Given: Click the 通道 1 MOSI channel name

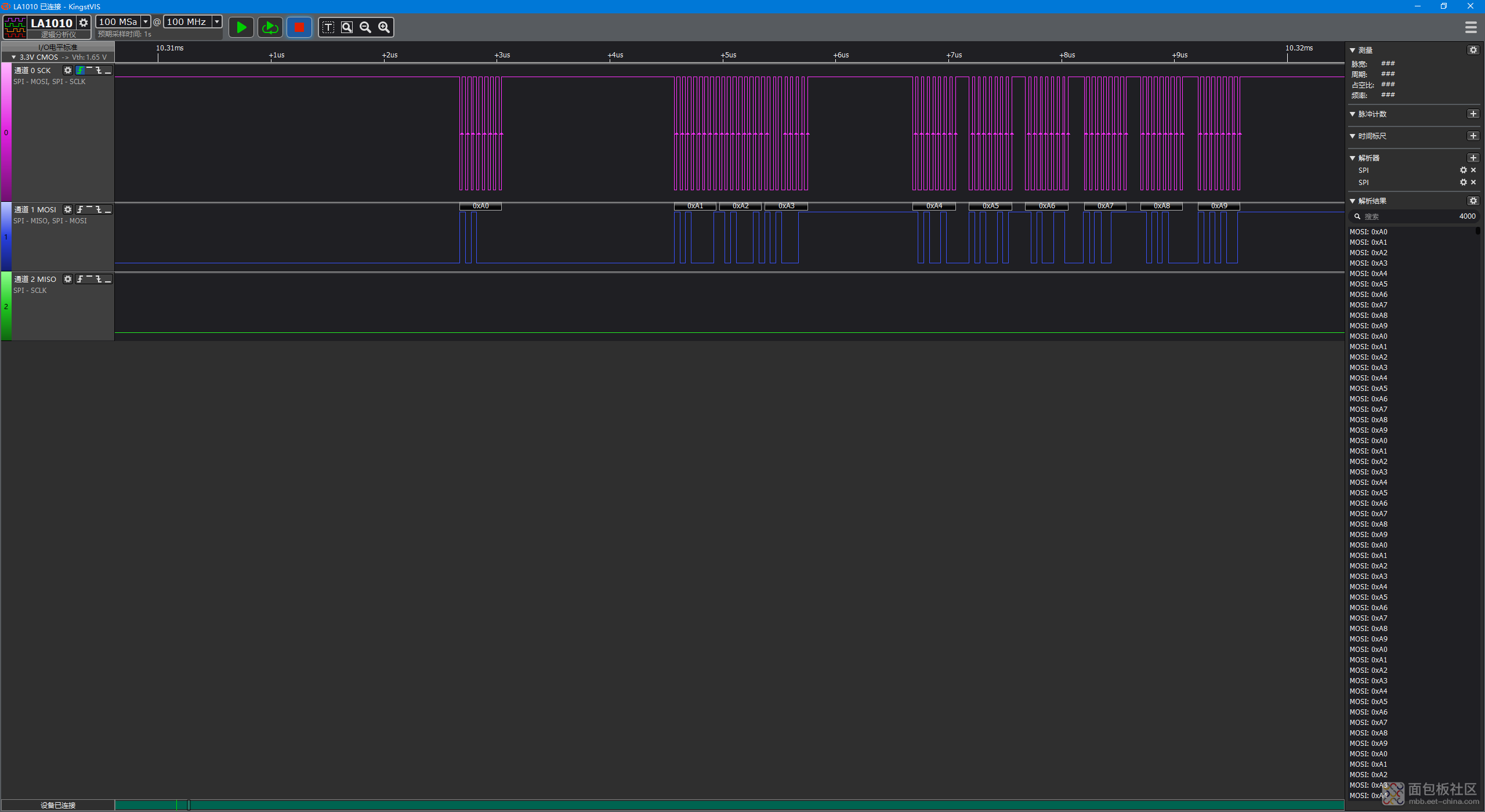Looking at the screenshot, I should click(x=35, y=209).
